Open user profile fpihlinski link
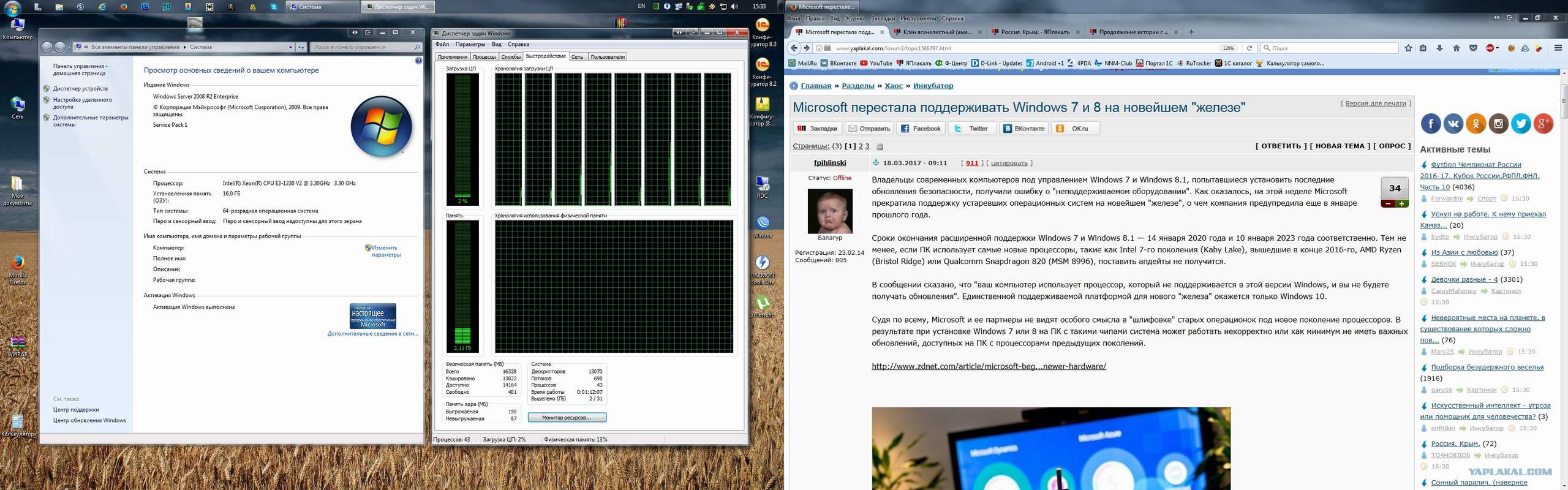 pos(830,163)
